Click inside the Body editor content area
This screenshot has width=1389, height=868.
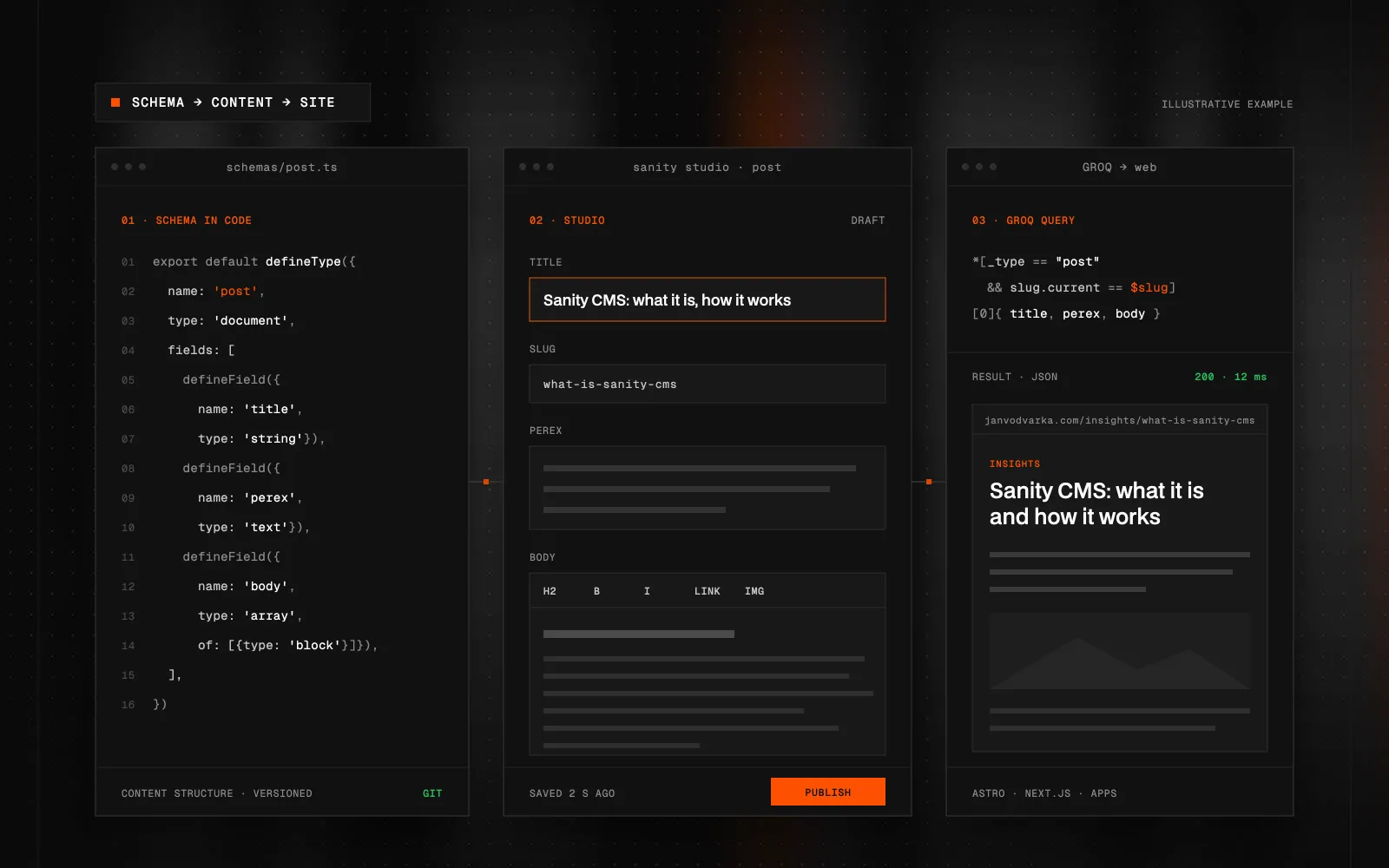click(708, 681)
